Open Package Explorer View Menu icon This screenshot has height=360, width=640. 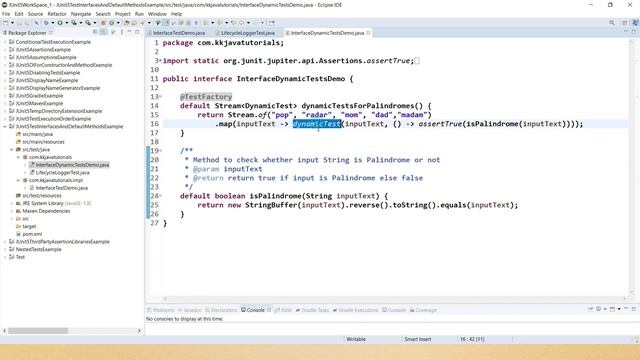122,32
